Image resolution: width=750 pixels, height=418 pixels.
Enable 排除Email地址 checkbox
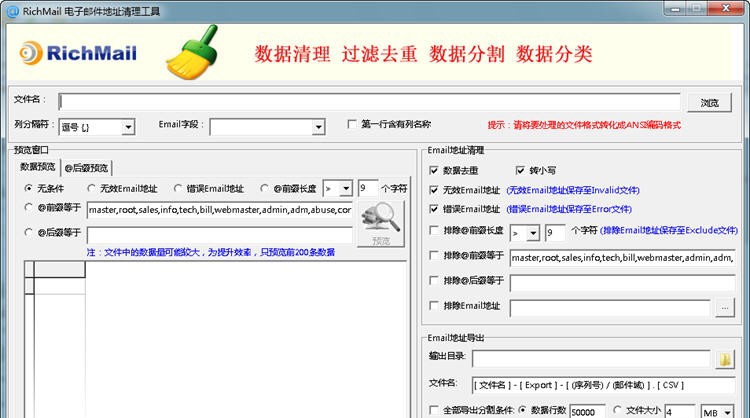pos(434,305)
